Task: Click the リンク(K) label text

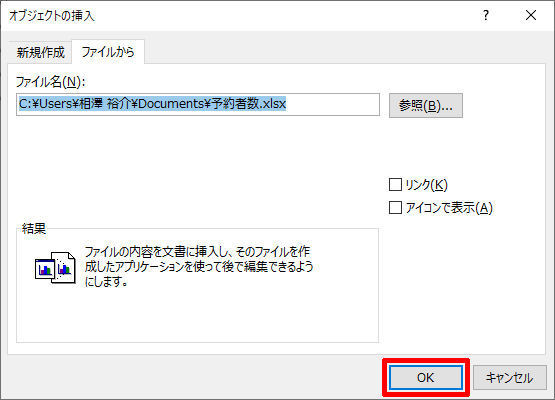Action: 427,184
